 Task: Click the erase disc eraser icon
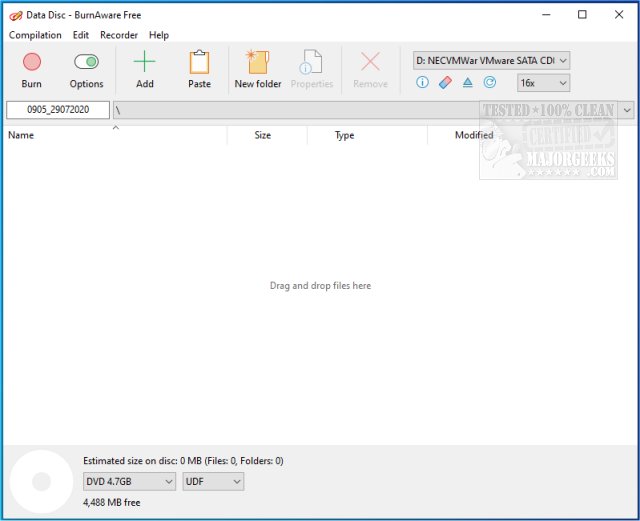pos(445,82)
